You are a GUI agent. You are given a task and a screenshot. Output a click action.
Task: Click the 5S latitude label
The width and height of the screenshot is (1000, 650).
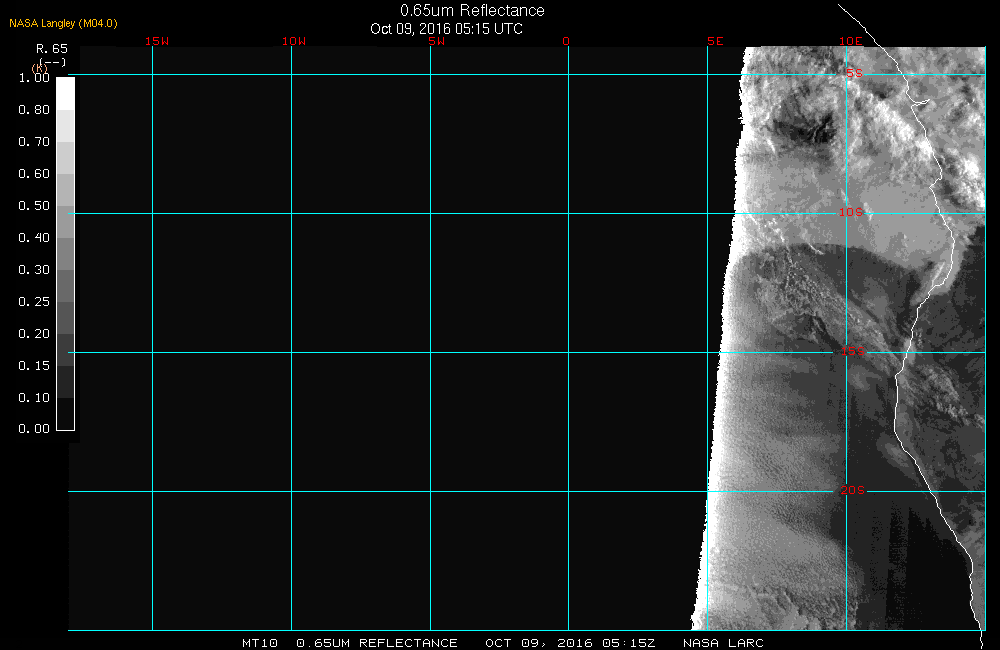point(854,73)
